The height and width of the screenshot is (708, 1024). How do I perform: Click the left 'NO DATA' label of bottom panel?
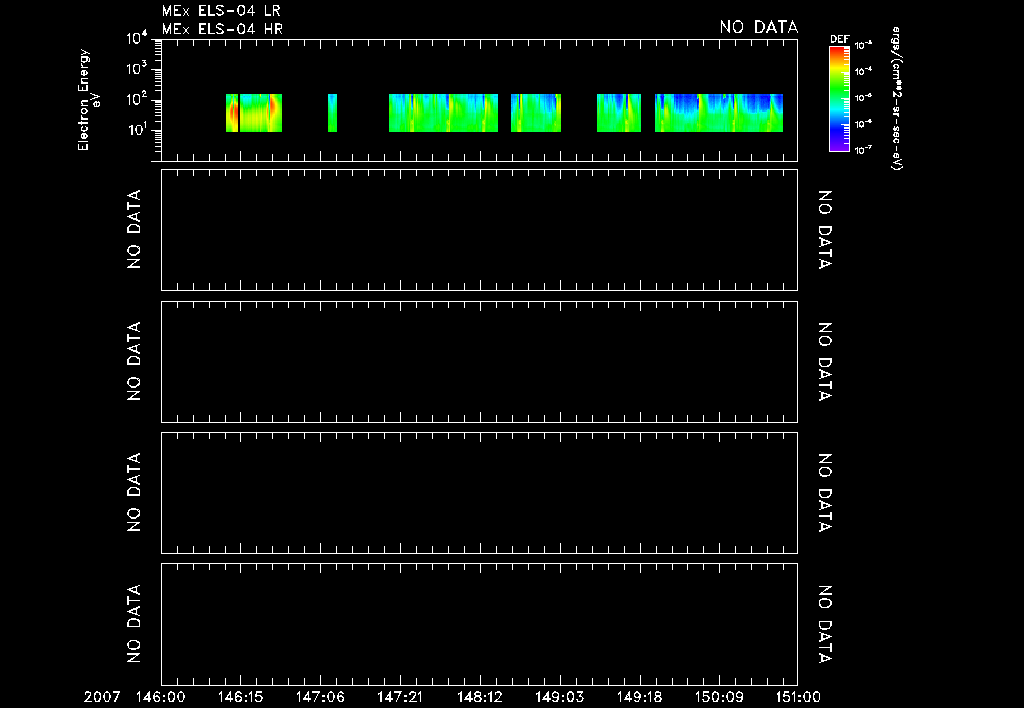pos(134,624)
